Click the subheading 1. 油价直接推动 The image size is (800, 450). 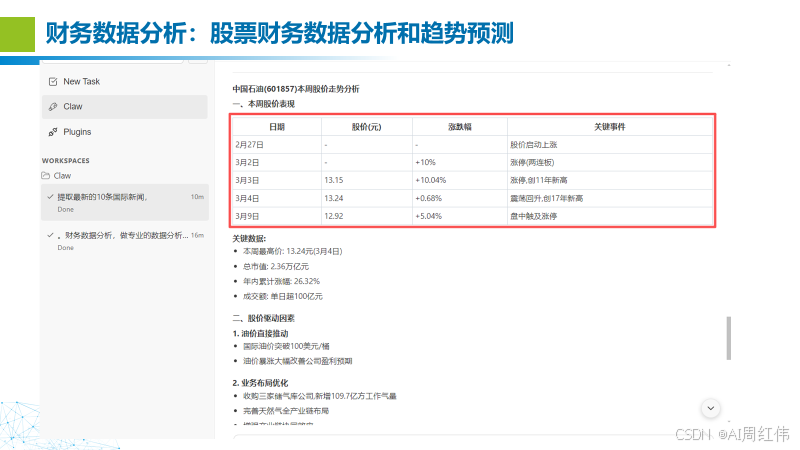[x=260, y=334]
